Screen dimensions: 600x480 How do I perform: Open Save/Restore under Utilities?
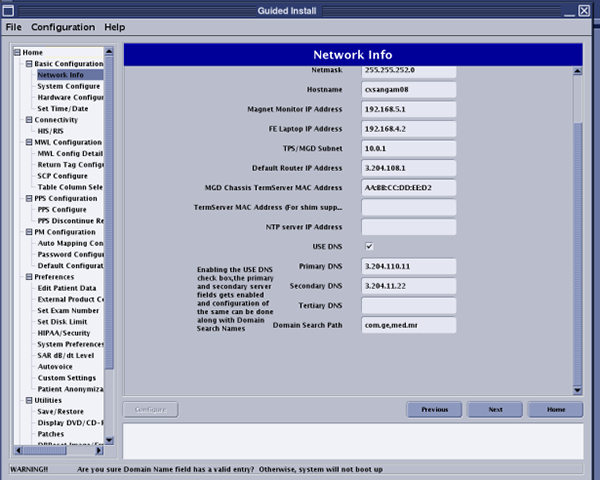[x=60, y=411]
